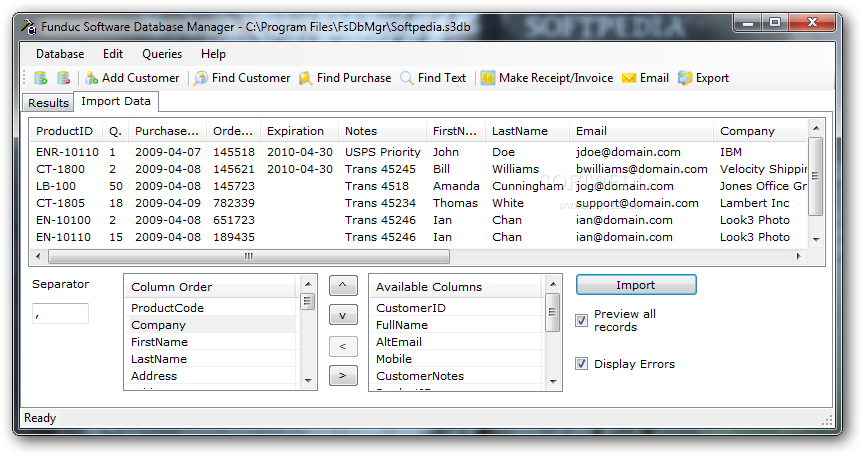863x456 pixels.
Task: Select FirstName in Column Order list
Action: pyautogui.click(x=212, y=342)
